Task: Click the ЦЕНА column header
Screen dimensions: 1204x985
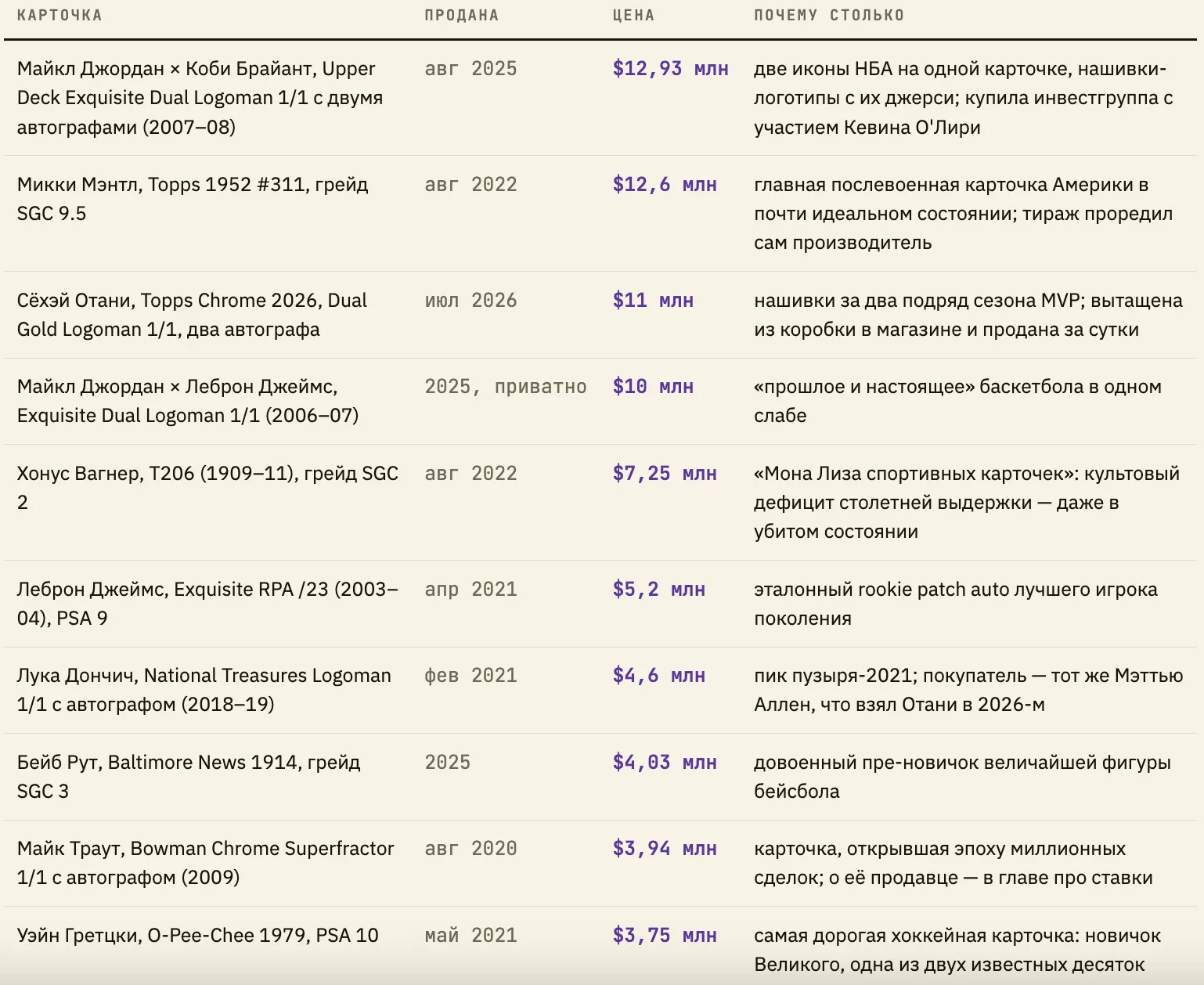Action: [633, 16]
